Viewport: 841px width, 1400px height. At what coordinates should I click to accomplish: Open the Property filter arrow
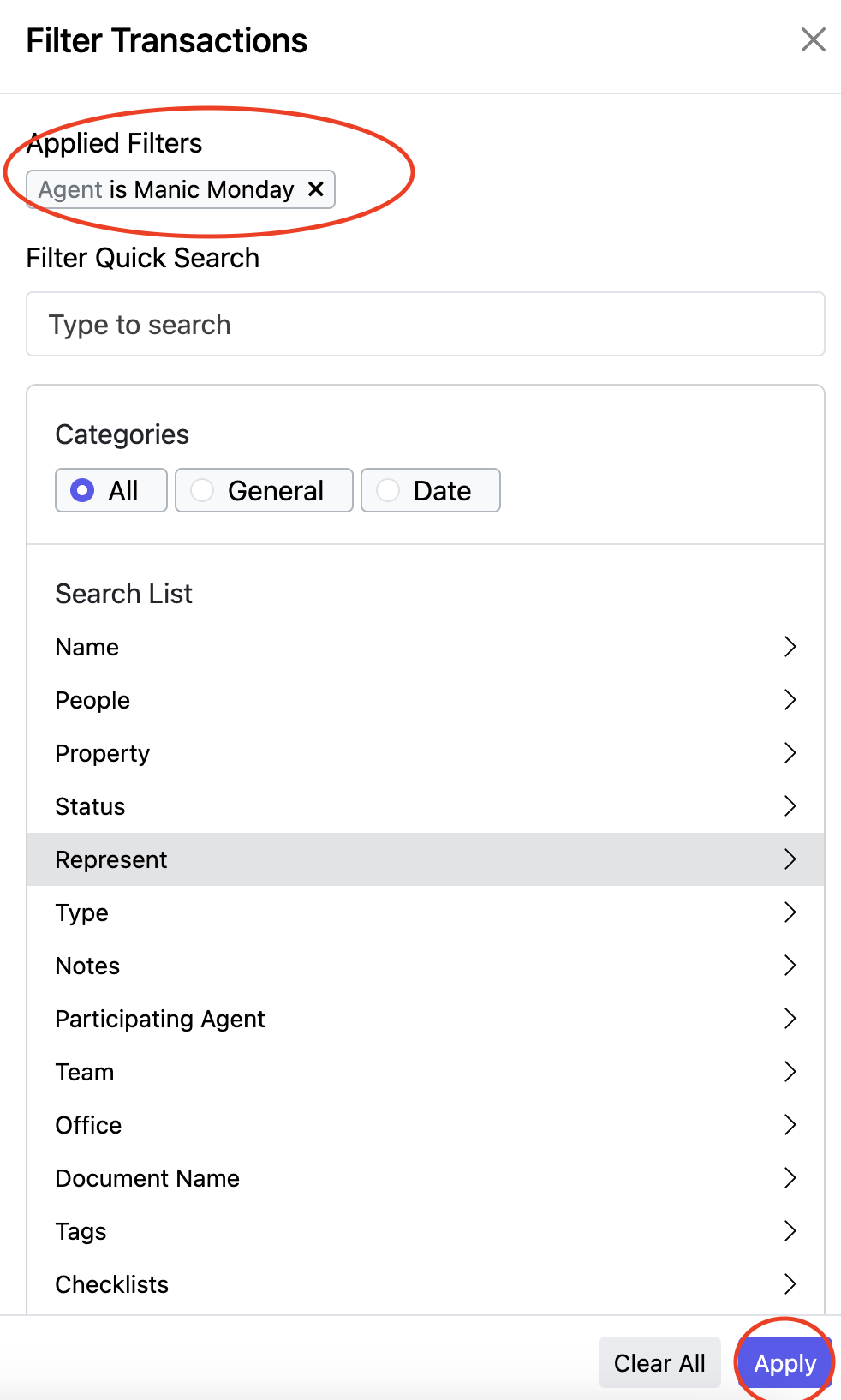tap(790, 753)
